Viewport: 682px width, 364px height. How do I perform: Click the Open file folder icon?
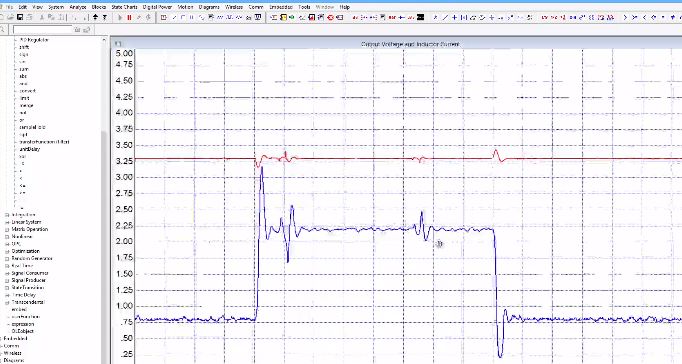point(11,17)
